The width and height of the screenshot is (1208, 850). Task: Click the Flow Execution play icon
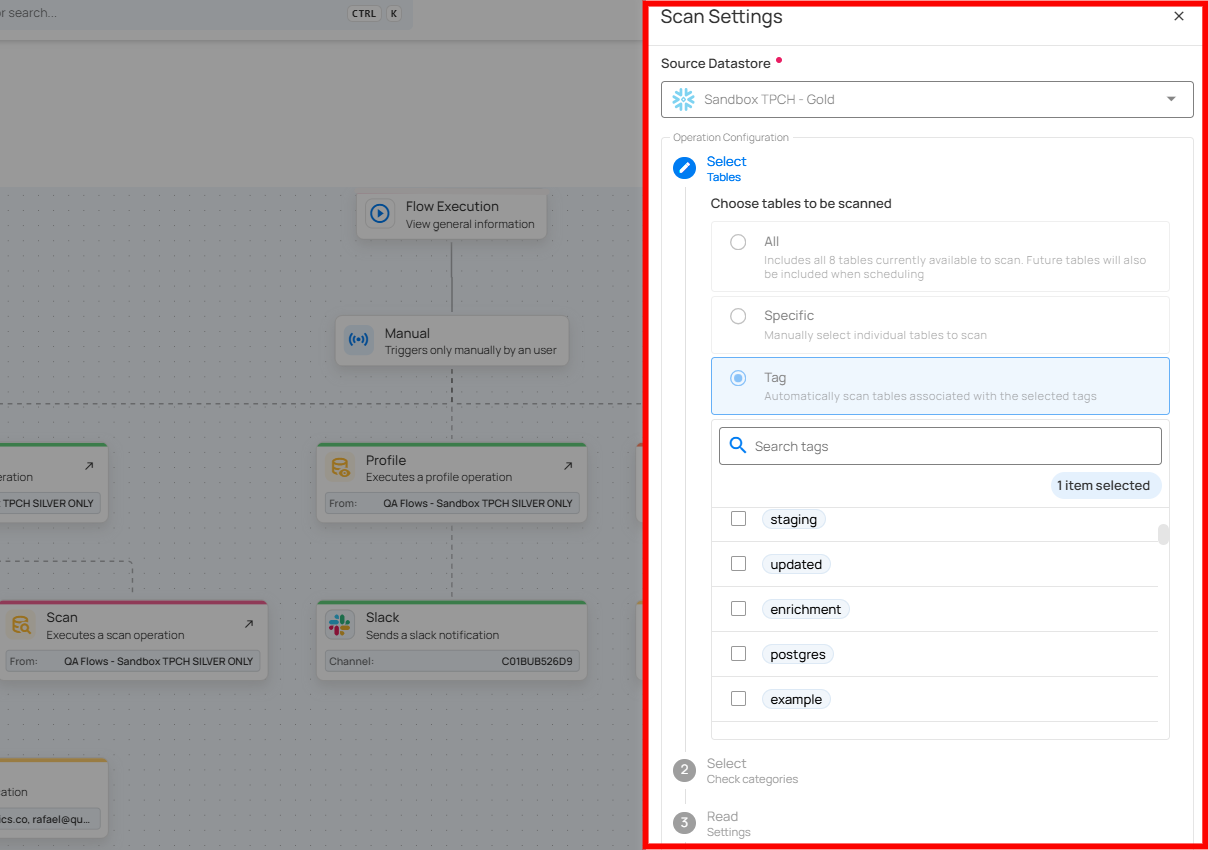pyautogui.click(x=380, y=214)
